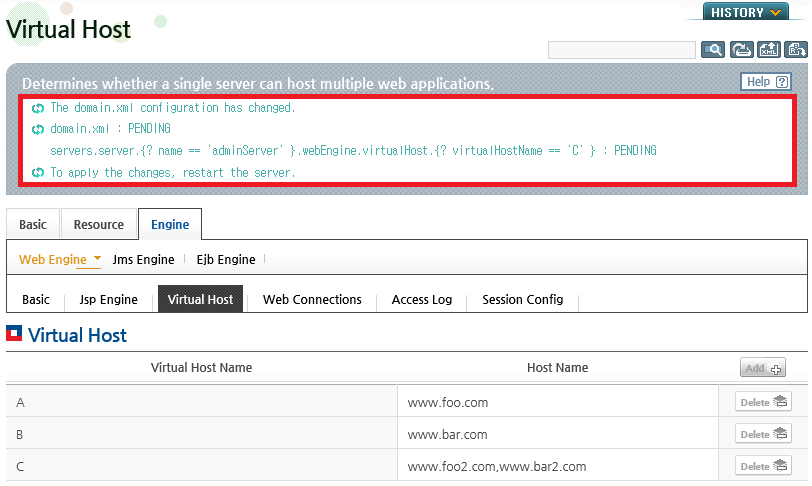Screen dimensions: 812x486
Task: Open the Session Config sub-tab
Action: [523, 299]
